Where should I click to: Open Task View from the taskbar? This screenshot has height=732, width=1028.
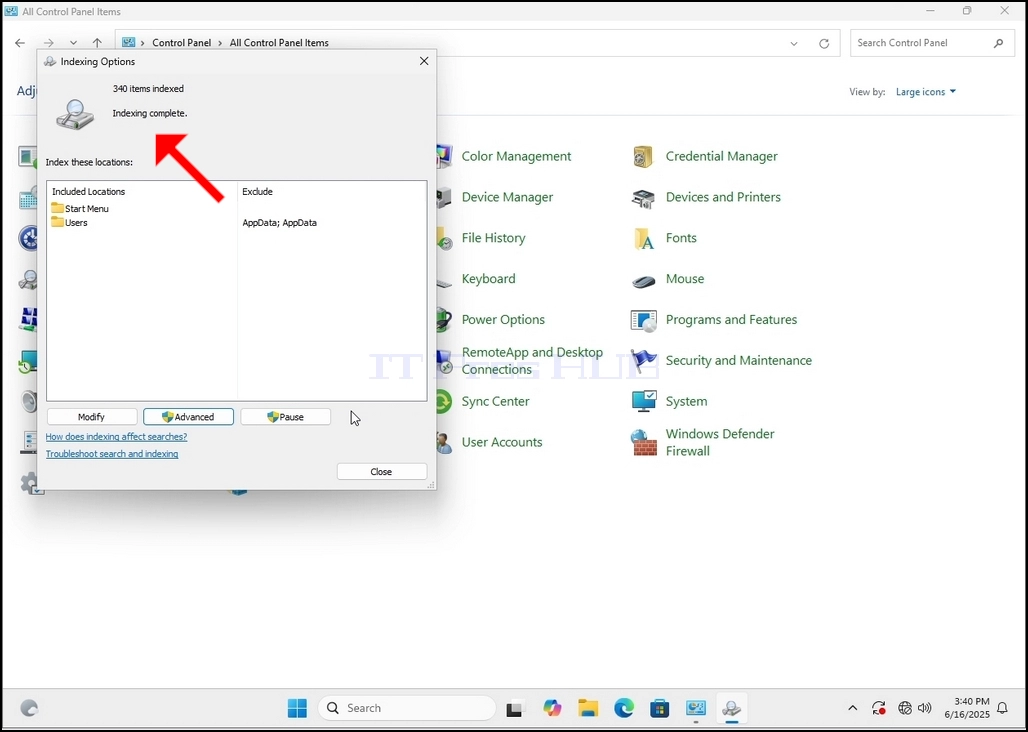pos(515,708)
